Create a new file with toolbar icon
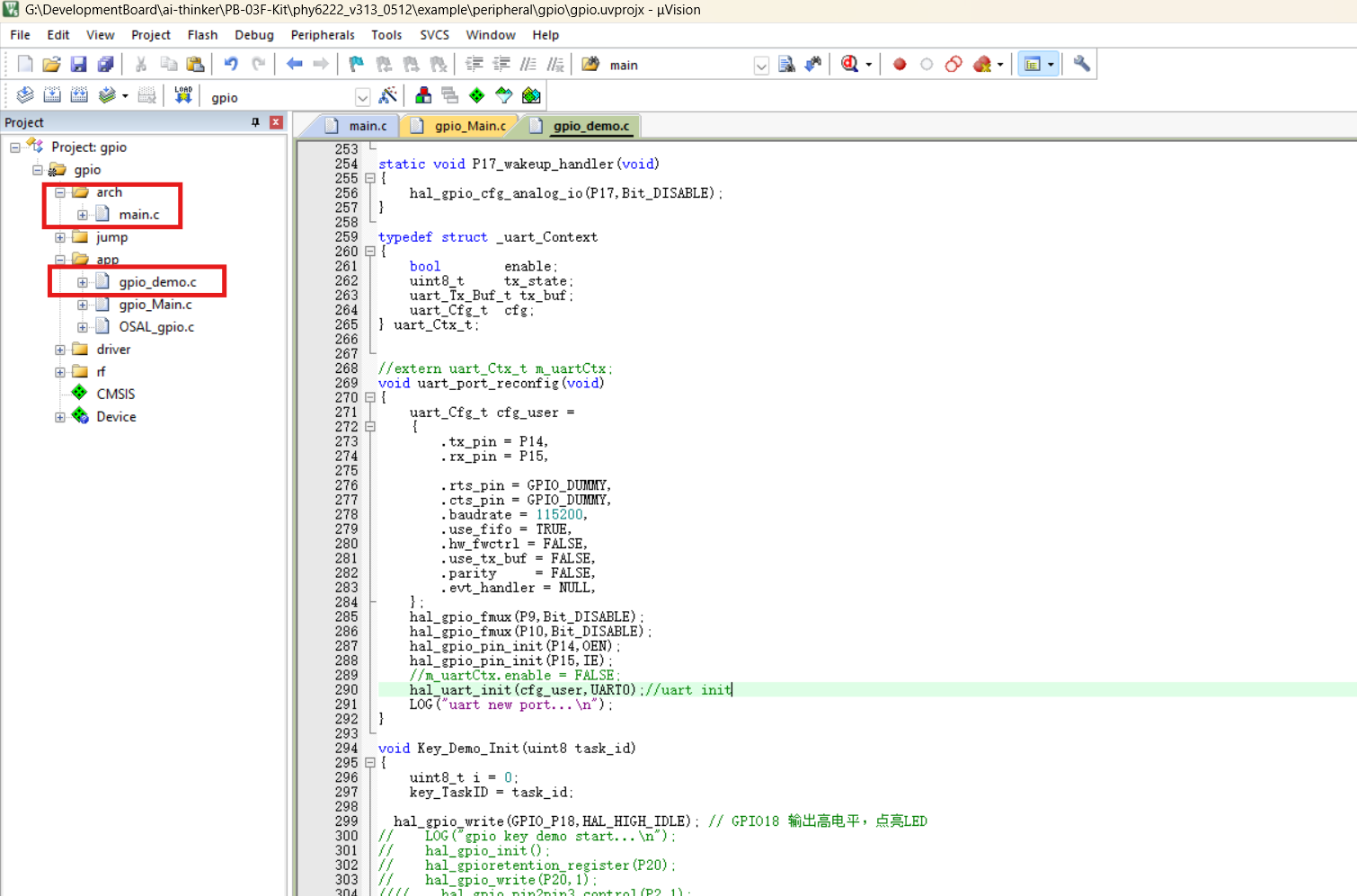The image size is (1357, 896). click(x=25, y=64)
